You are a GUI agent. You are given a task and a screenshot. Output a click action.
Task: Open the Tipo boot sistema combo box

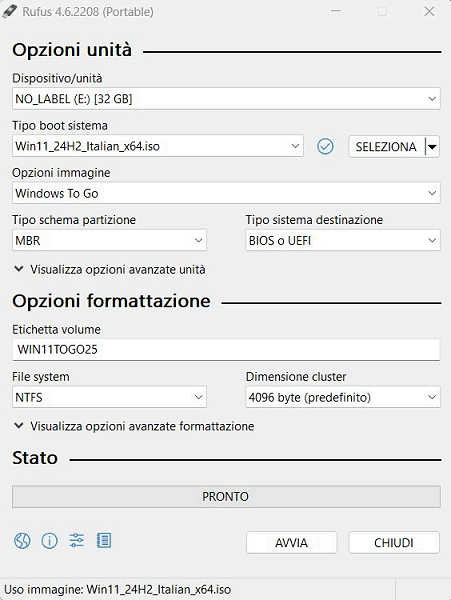point(158,146)
